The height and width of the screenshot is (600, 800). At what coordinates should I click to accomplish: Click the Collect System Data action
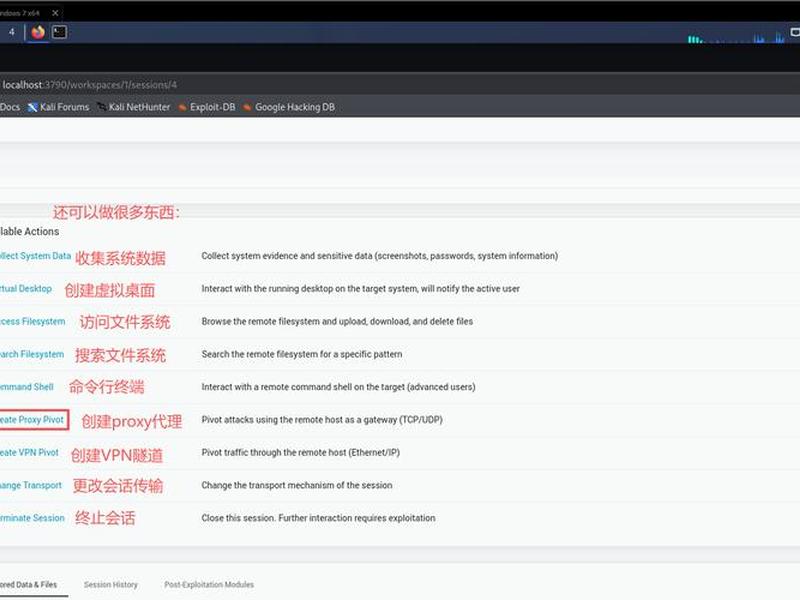(35, 256)
